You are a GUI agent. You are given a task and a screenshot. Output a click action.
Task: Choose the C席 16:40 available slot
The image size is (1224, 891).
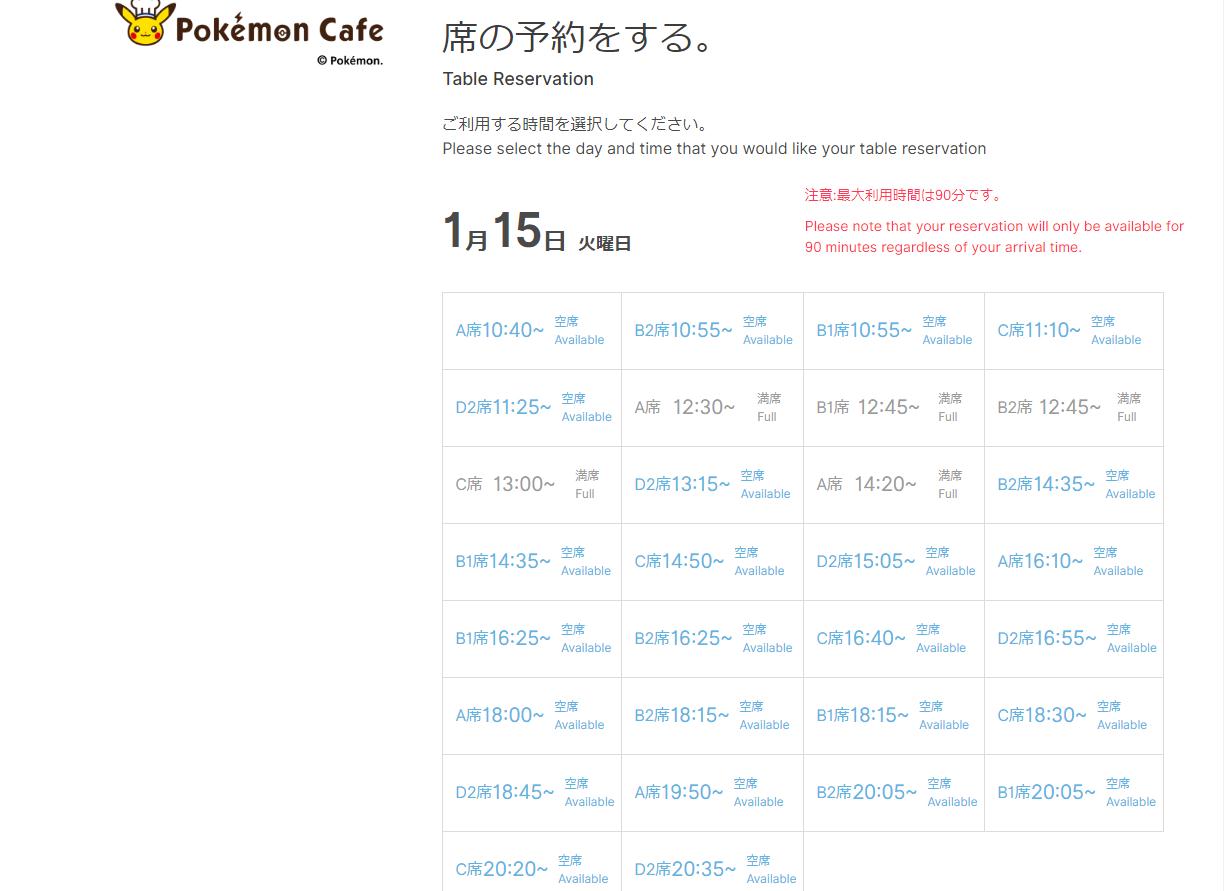(x=893, y=639)
